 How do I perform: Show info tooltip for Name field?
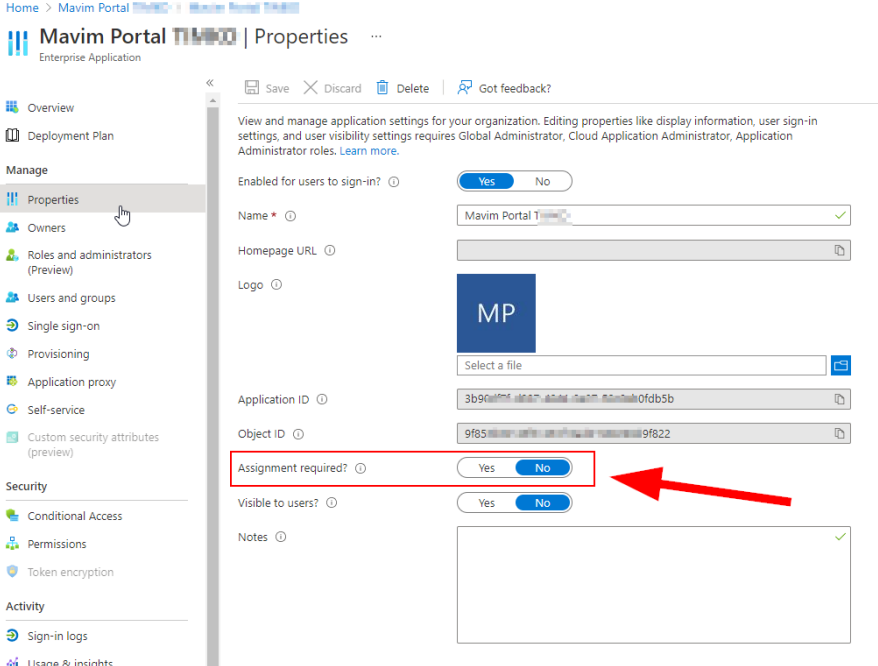pyautogui.click(x=290, y=216)
